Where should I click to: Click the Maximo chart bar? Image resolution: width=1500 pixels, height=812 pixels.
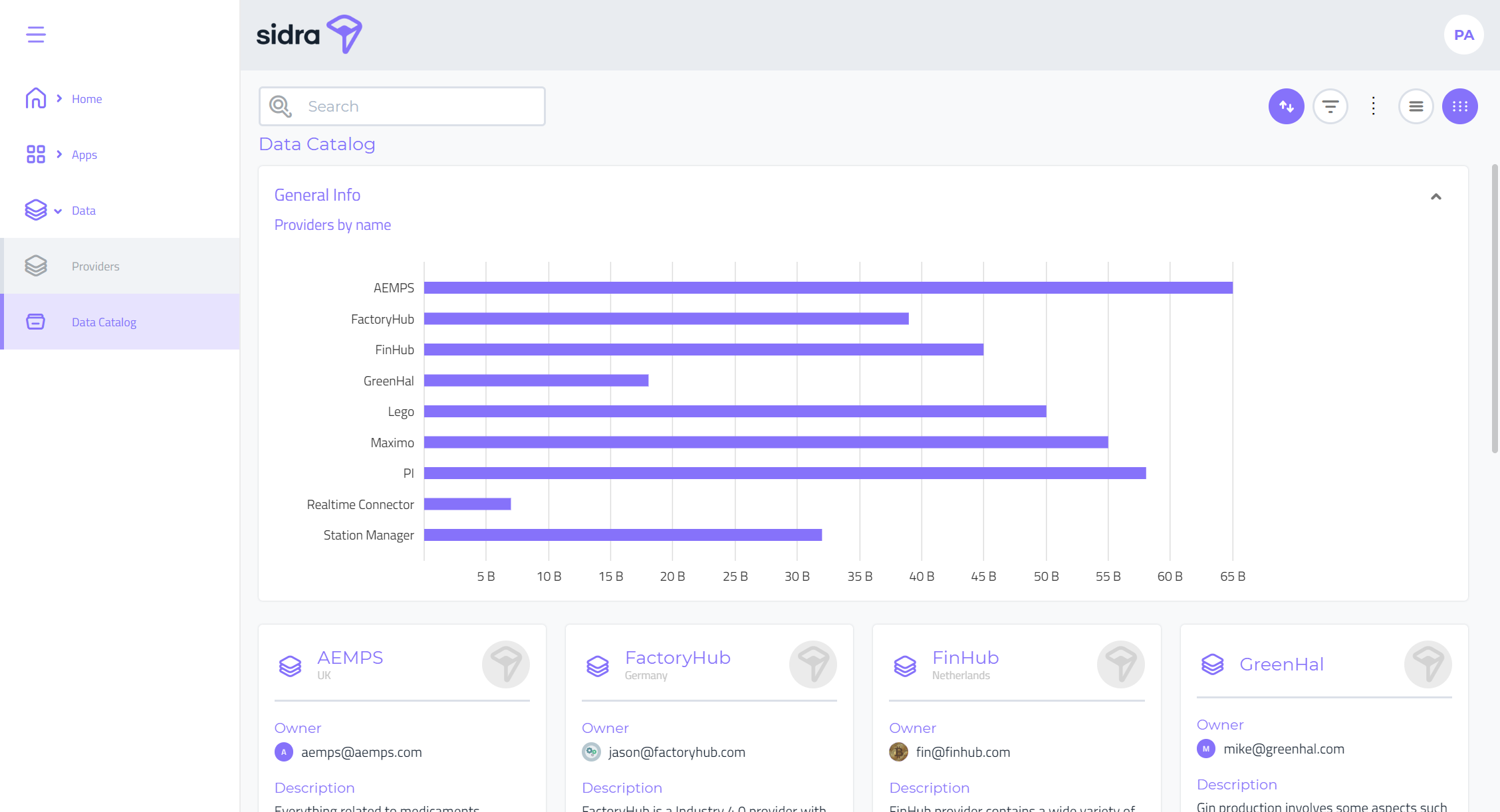(x=766, y=443)
